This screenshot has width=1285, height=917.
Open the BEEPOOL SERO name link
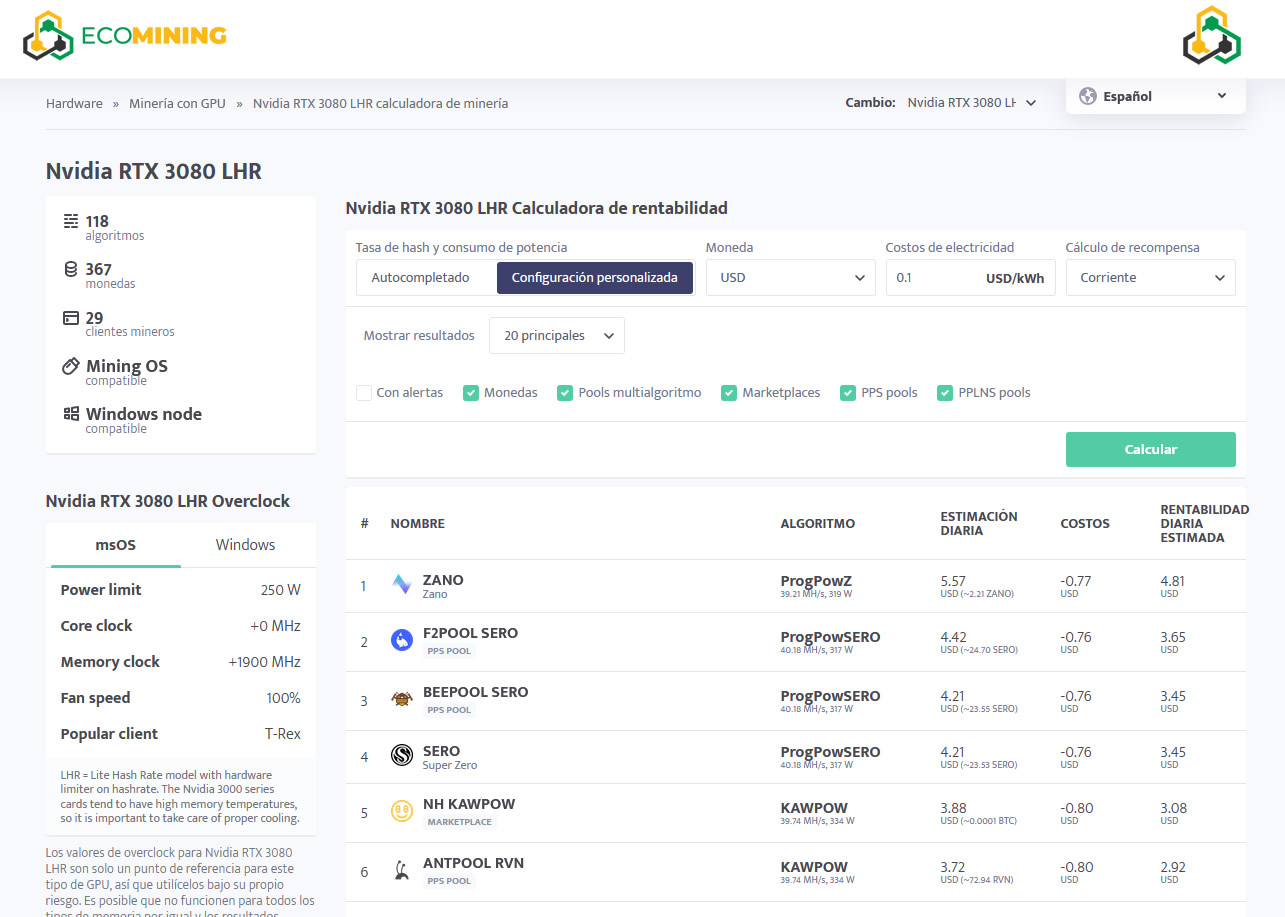click(475, 692)
